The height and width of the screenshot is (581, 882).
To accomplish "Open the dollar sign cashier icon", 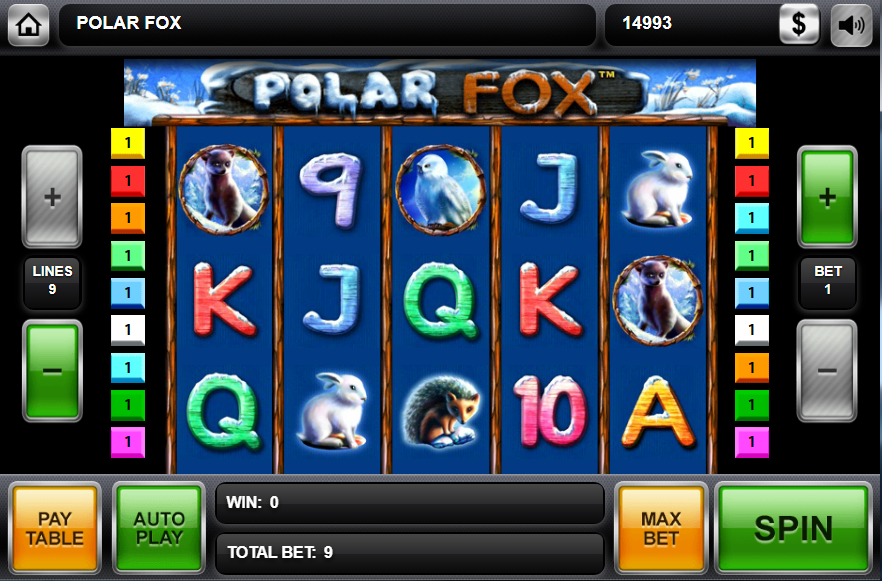I will click(799, 24).
